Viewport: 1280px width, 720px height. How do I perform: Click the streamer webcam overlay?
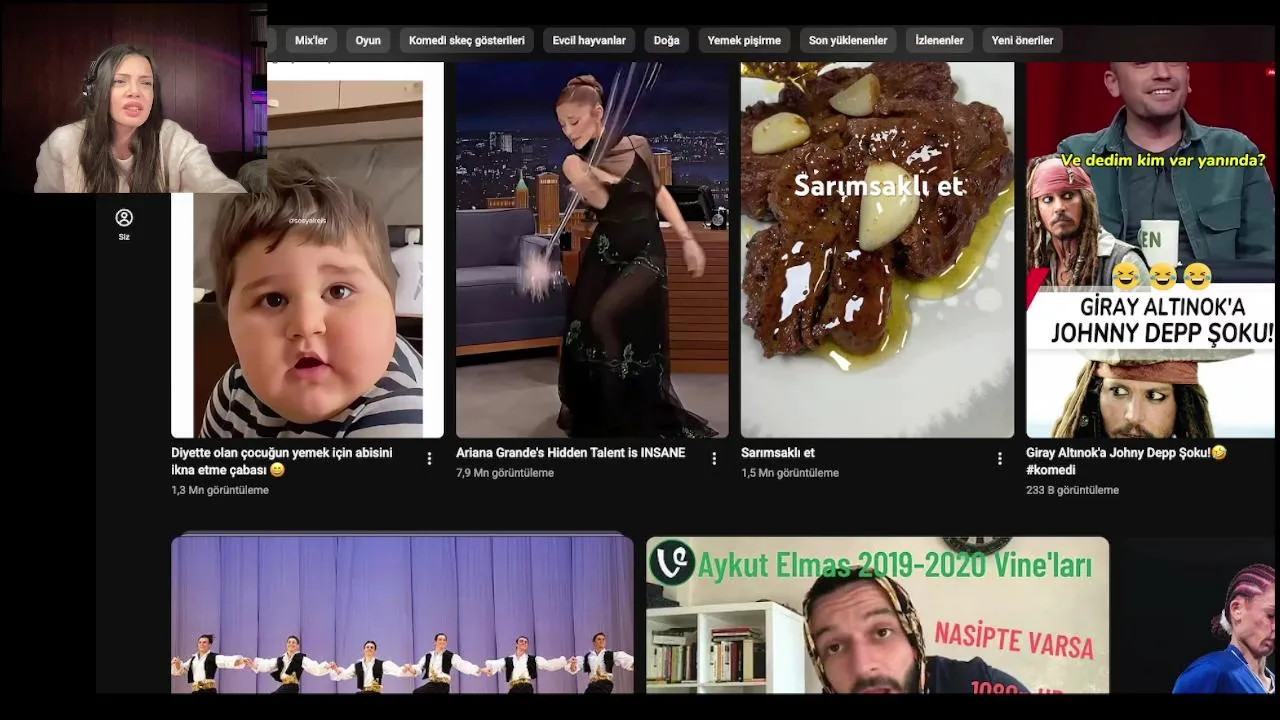pyautogui.click(x=133, y=97)
